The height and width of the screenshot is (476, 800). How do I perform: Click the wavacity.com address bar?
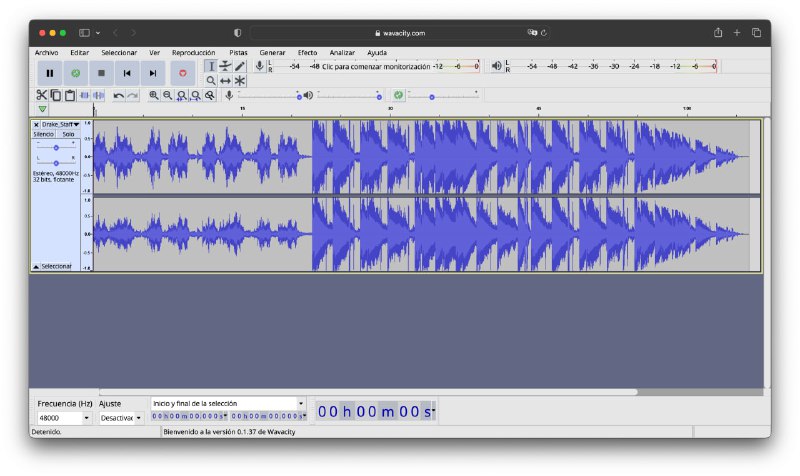click(x=400, y=33)
